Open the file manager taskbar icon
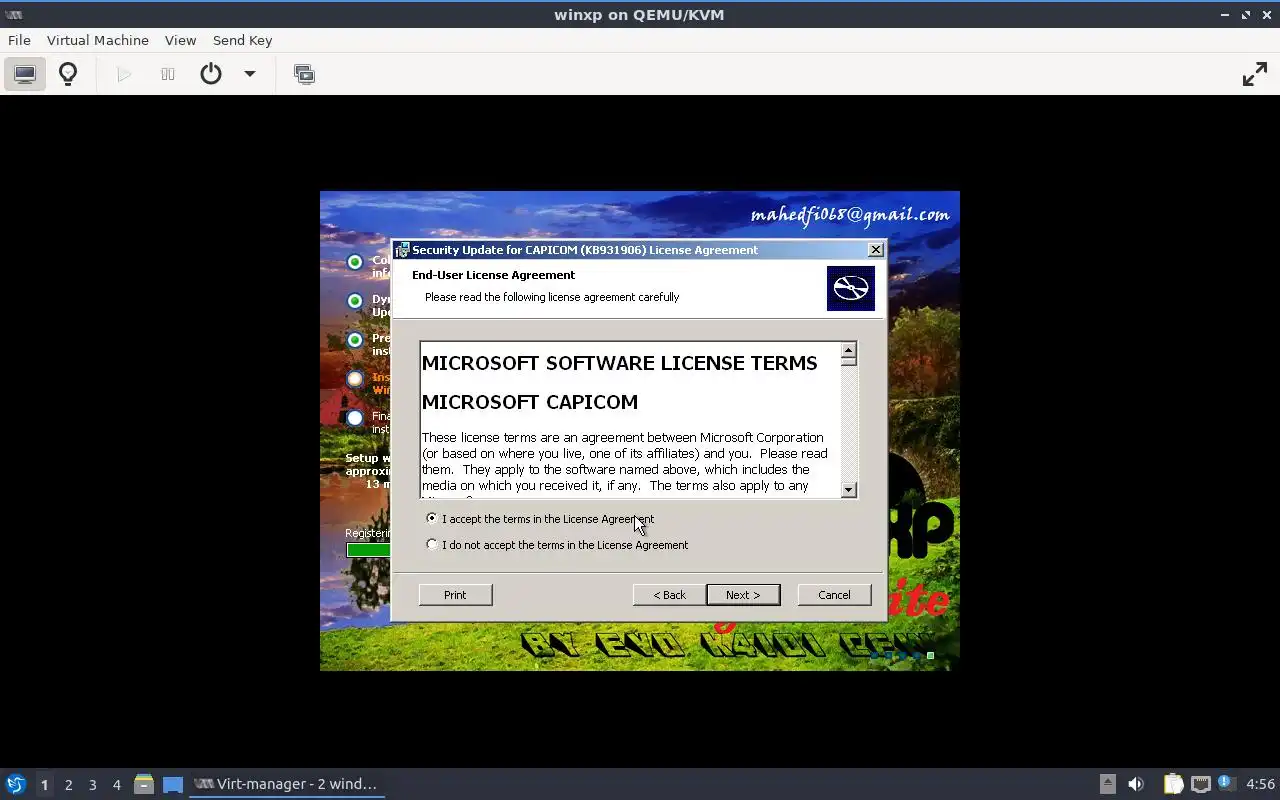This screenshot has width=1280, height=800. click(144, 784)
